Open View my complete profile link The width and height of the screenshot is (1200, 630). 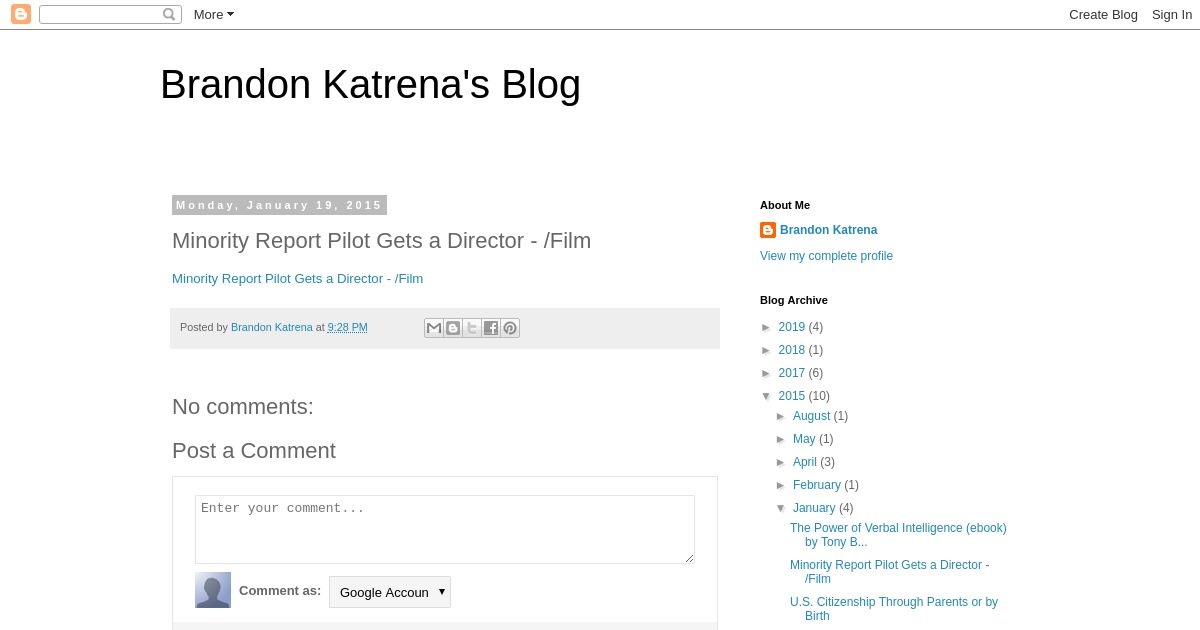click(x=826, y=256)
